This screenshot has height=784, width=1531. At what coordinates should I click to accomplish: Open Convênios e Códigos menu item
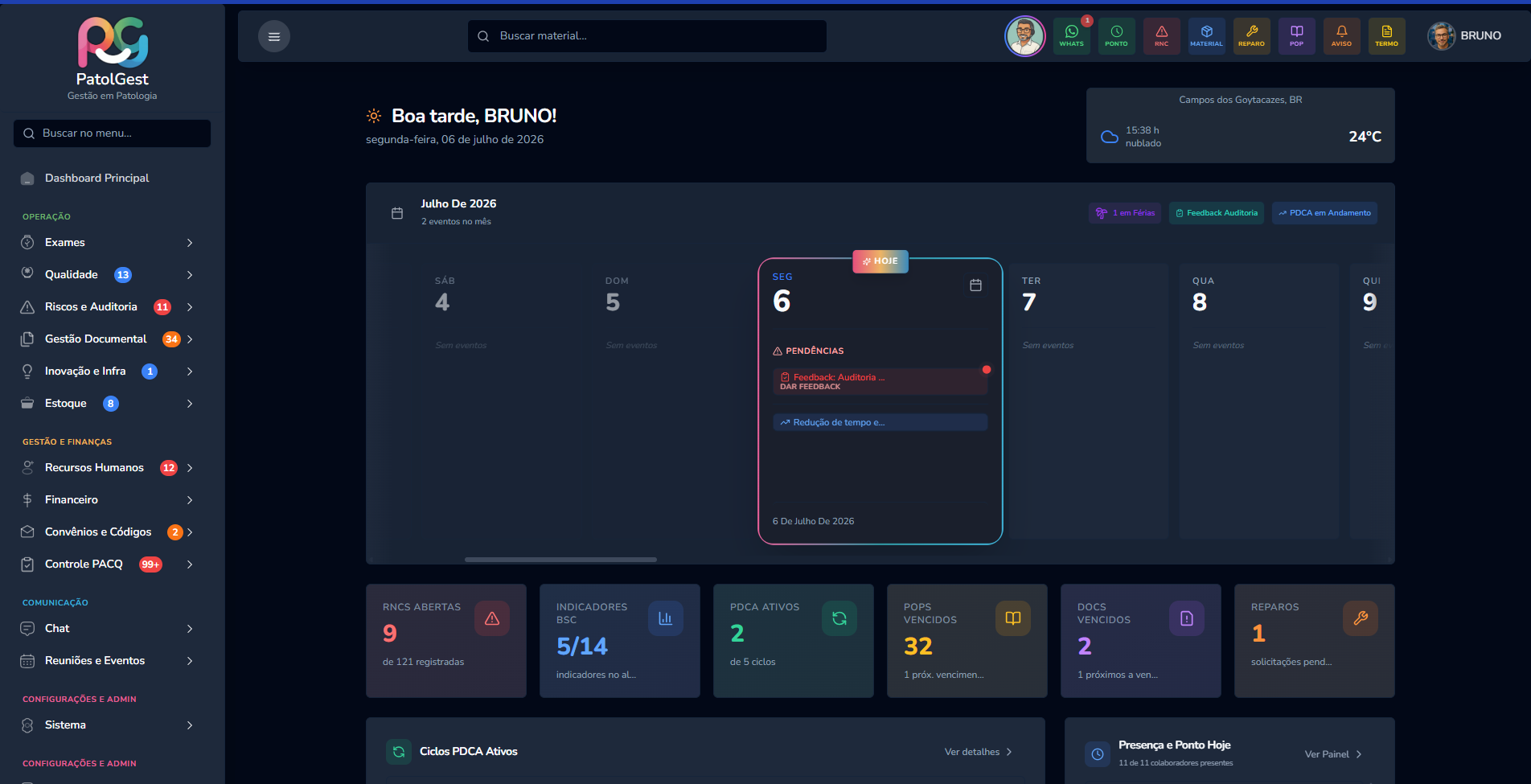[x=112, y=532]
